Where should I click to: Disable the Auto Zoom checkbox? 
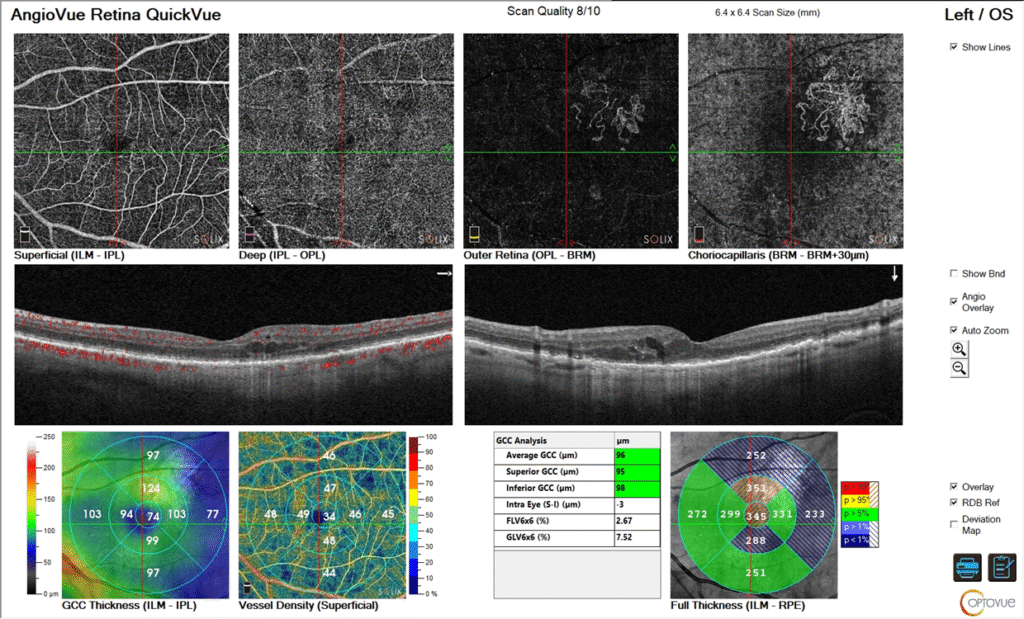coord(953,330)
